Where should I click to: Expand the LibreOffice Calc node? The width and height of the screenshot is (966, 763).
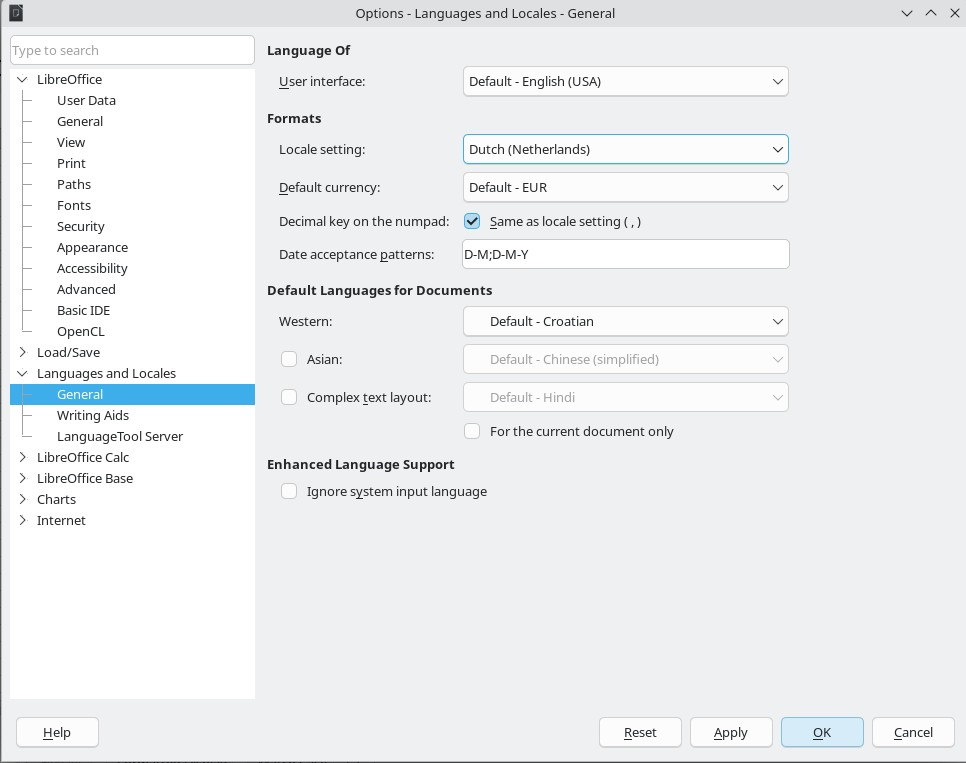(22, 457)
